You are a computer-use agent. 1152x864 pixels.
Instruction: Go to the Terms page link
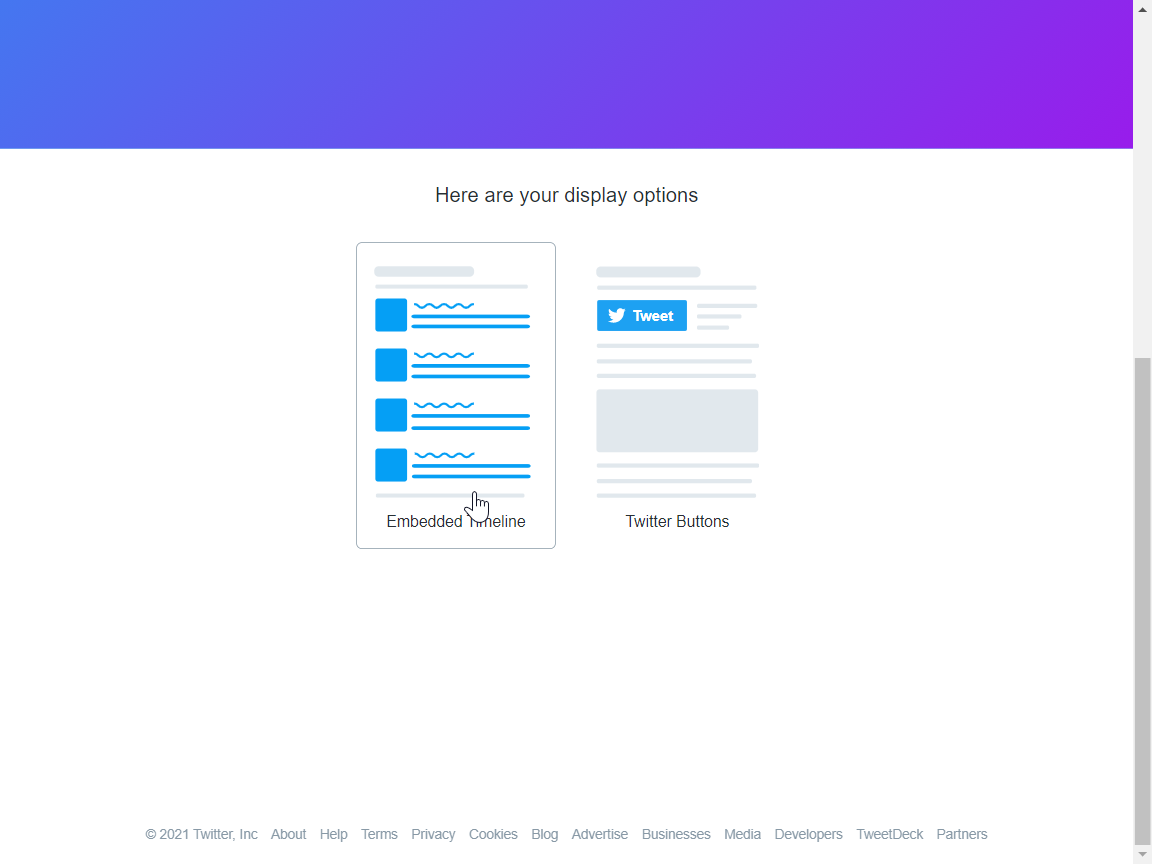[379, 834]
